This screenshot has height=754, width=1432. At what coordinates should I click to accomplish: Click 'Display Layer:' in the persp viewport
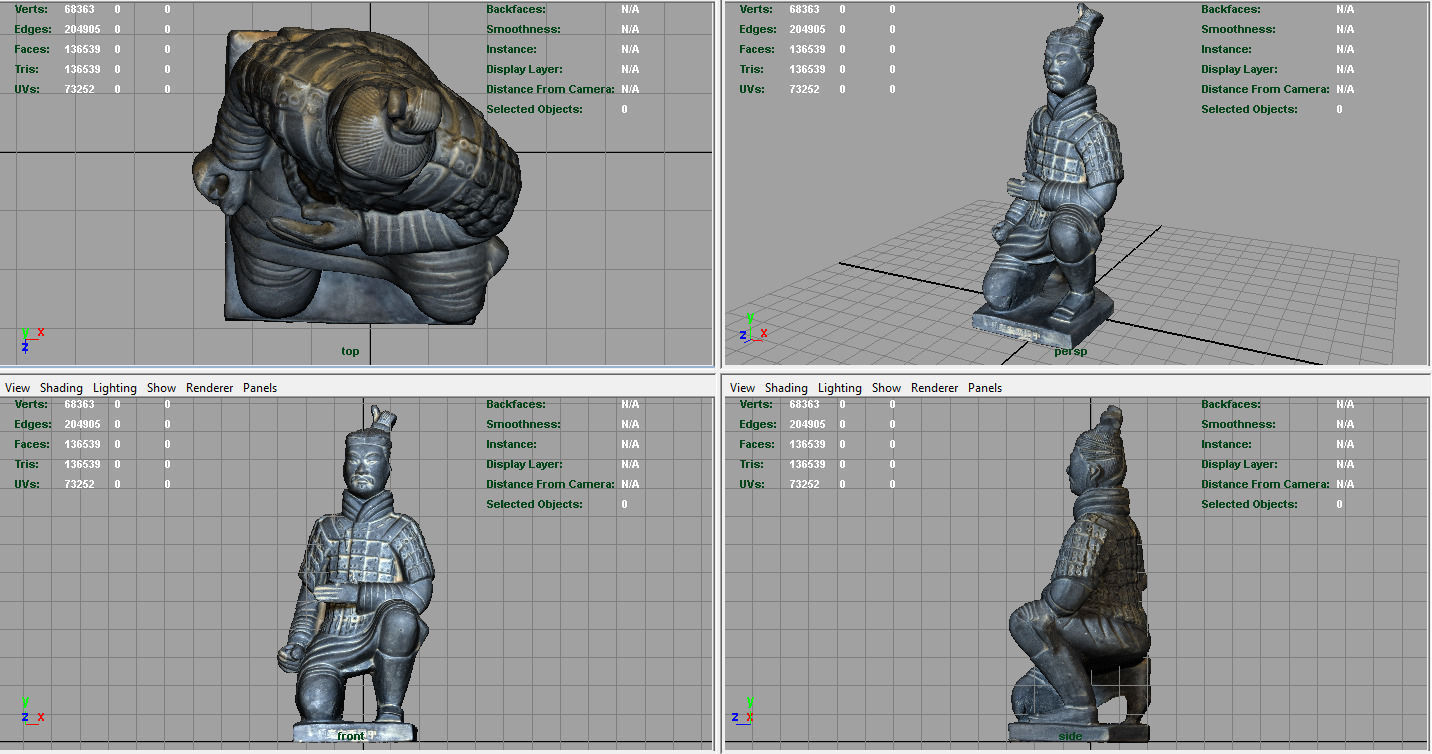[x=1239, y=69]
